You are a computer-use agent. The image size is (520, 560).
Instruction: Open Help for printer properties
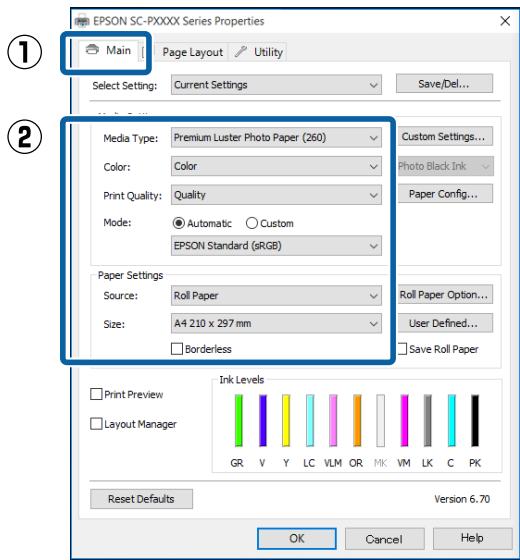472,538
